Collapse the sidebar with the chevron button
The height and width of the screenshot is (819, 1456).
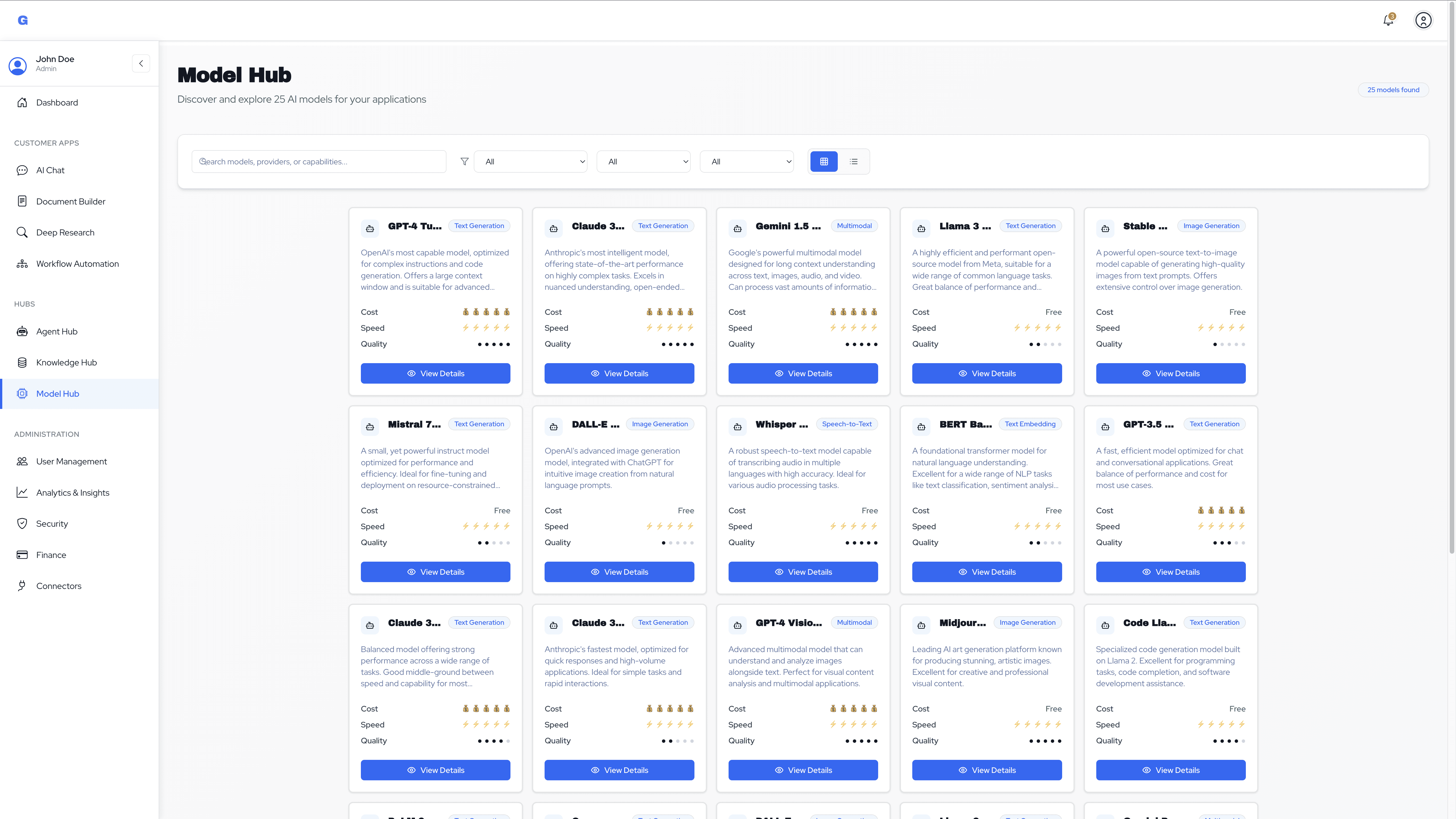(x=141, y=63)
